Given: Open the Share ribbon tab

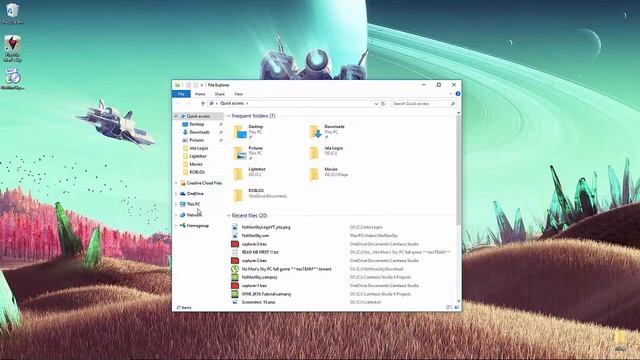Looking at the screenshot, I should [220, 94].
